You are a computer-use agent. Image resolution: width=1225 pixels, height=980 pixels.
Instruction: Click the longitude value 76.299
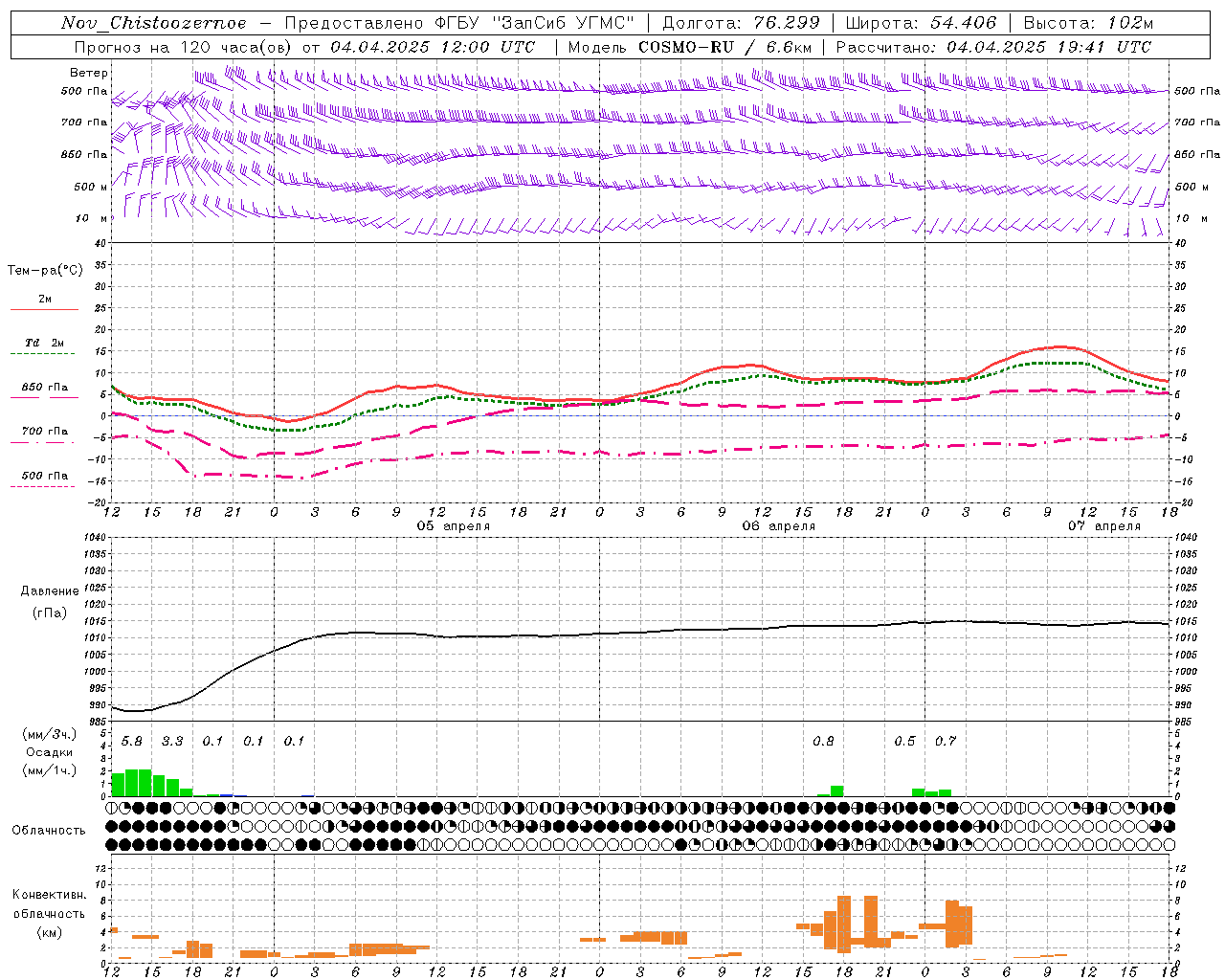788,23
